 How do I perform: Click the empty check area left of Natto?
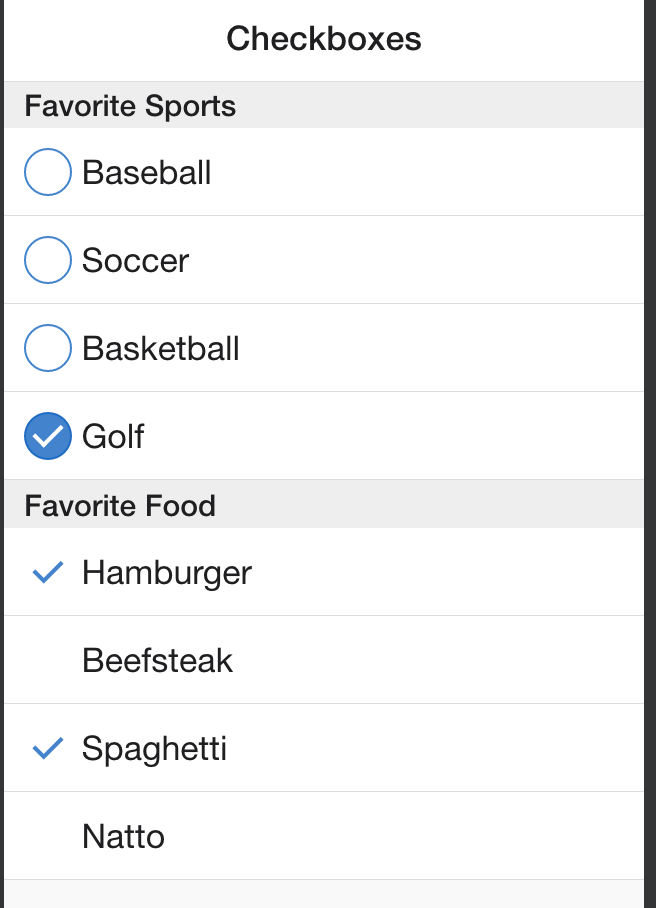48,836
